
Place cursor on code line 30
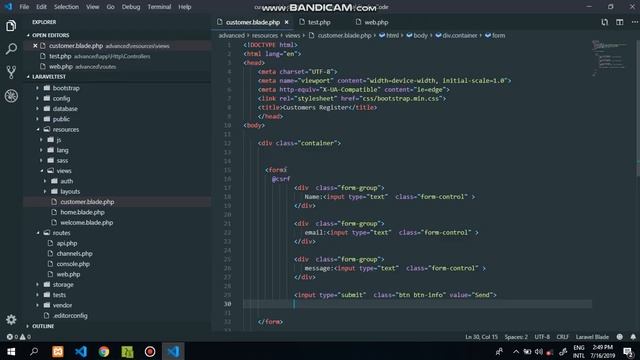click(x=417, y=304)
